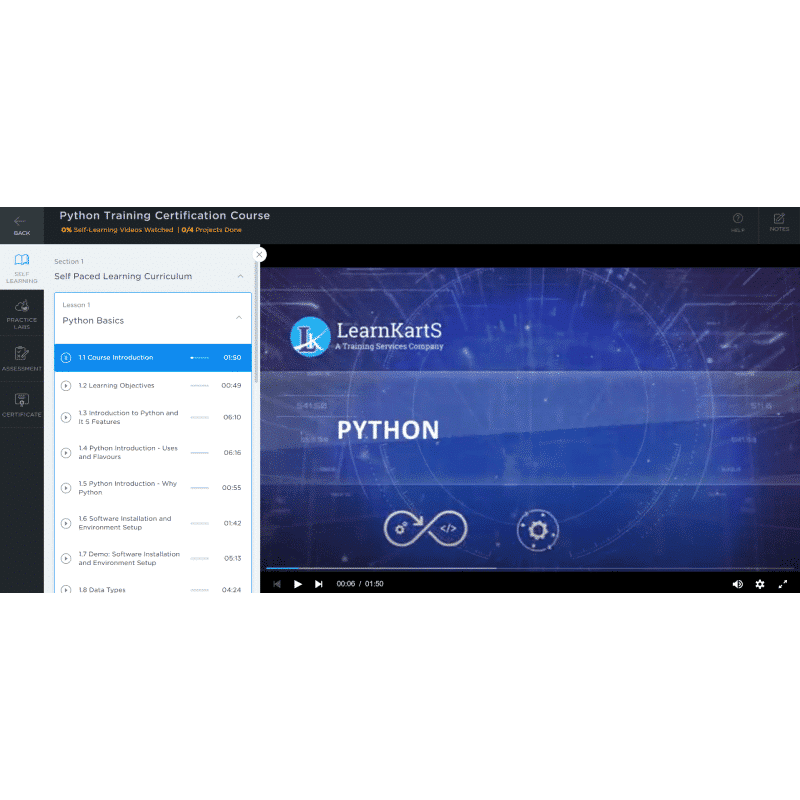
Task: Click play icon beside 1.4 Uses and Flavours
Action: (x=66, y=453)
